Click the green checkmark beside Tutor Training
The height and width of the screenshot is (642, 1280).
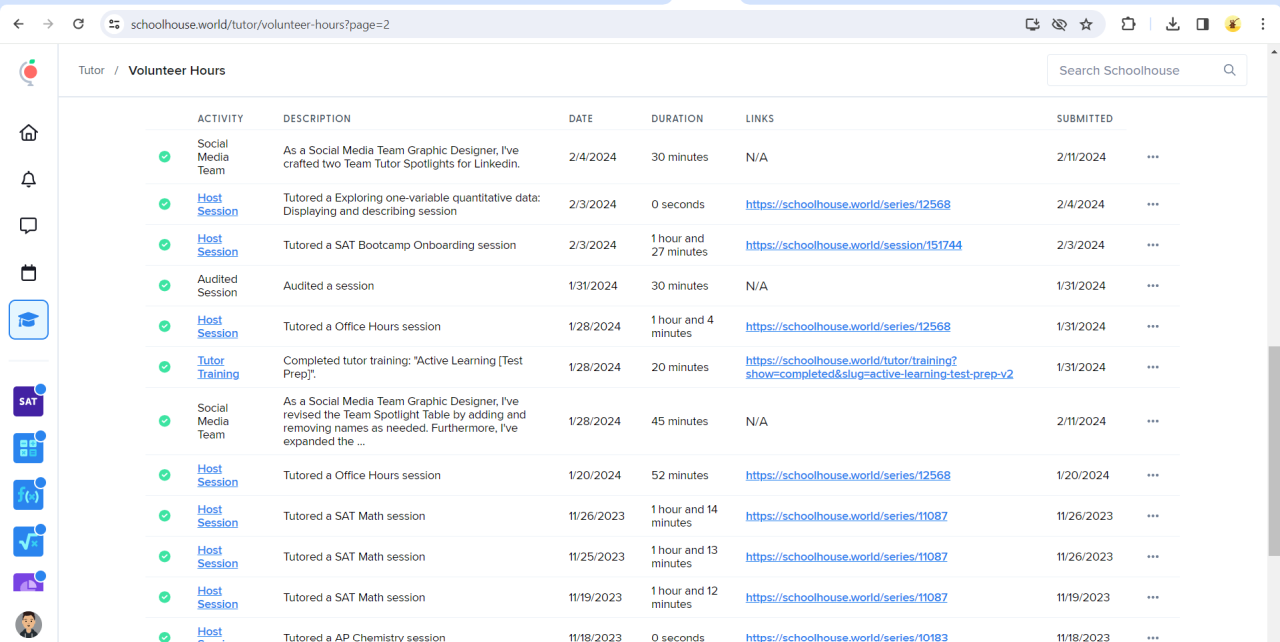click(x=164, y=367)
